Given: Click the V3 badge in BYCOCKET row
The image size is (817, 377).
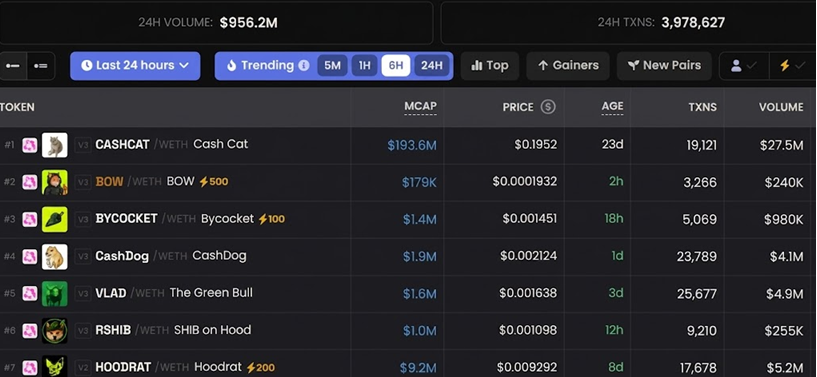Looking at the screenshot, I should 83,219.
